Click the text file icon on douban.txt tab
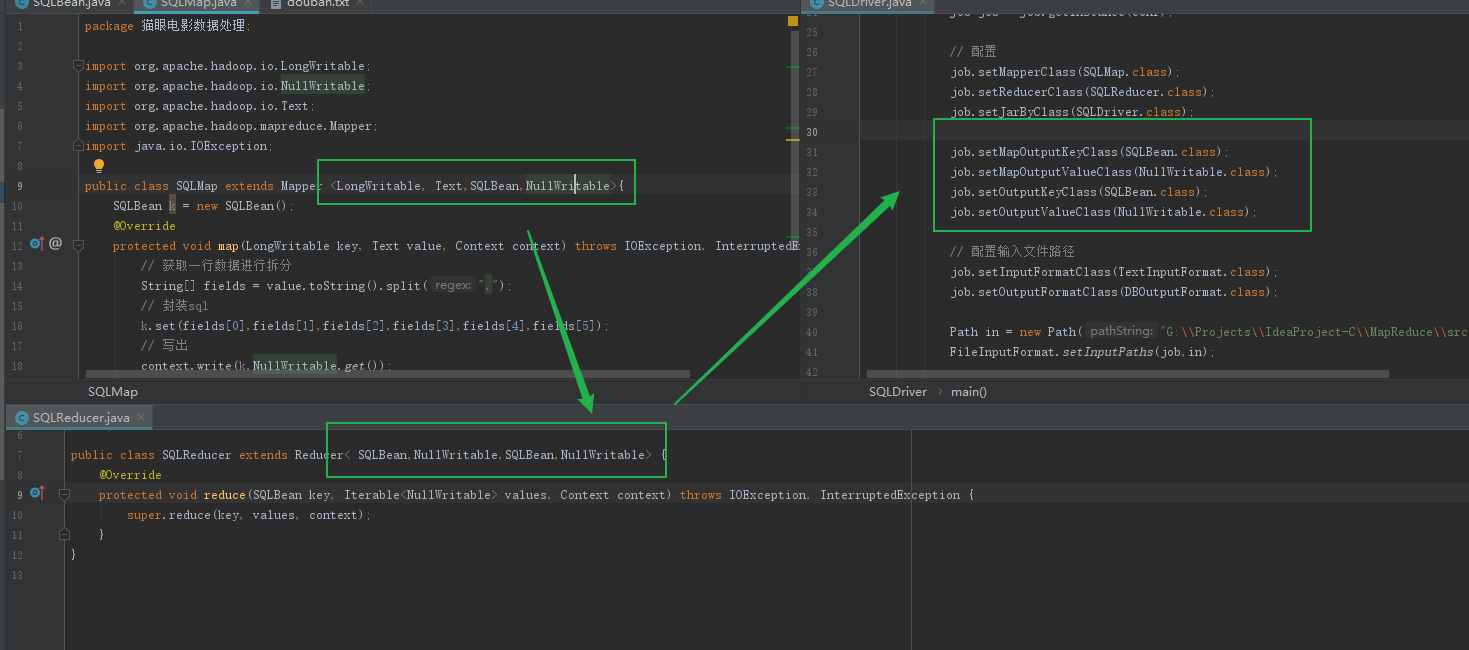Screen dimensions: 1469x650 278,4
